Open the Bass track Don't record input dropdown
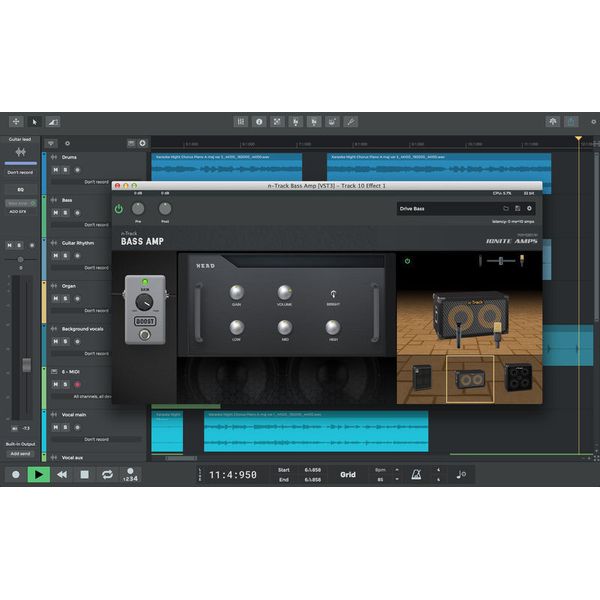 point(81,225)
